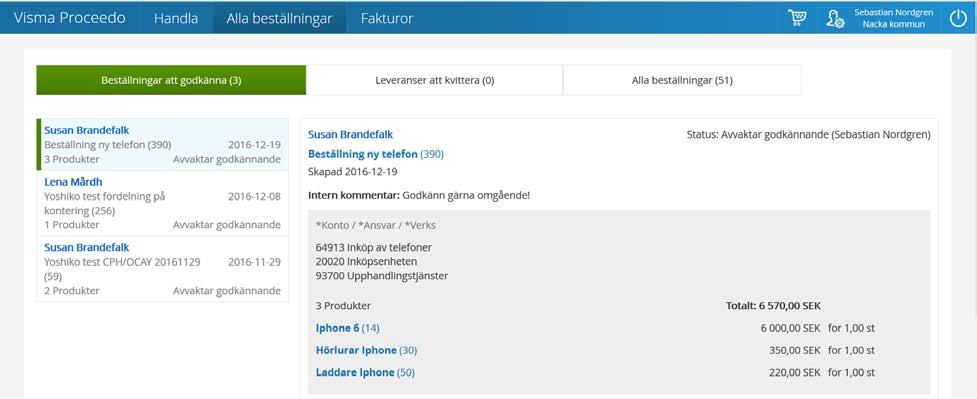
Task: Open the Handla menu
Action: 176,18
